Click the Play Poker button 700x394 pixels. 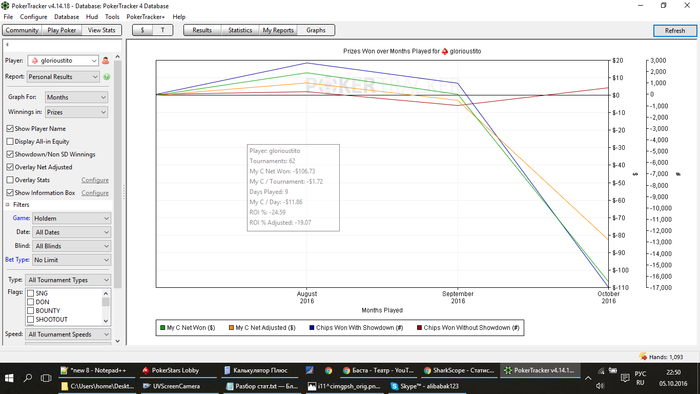[x=62, y=30]
